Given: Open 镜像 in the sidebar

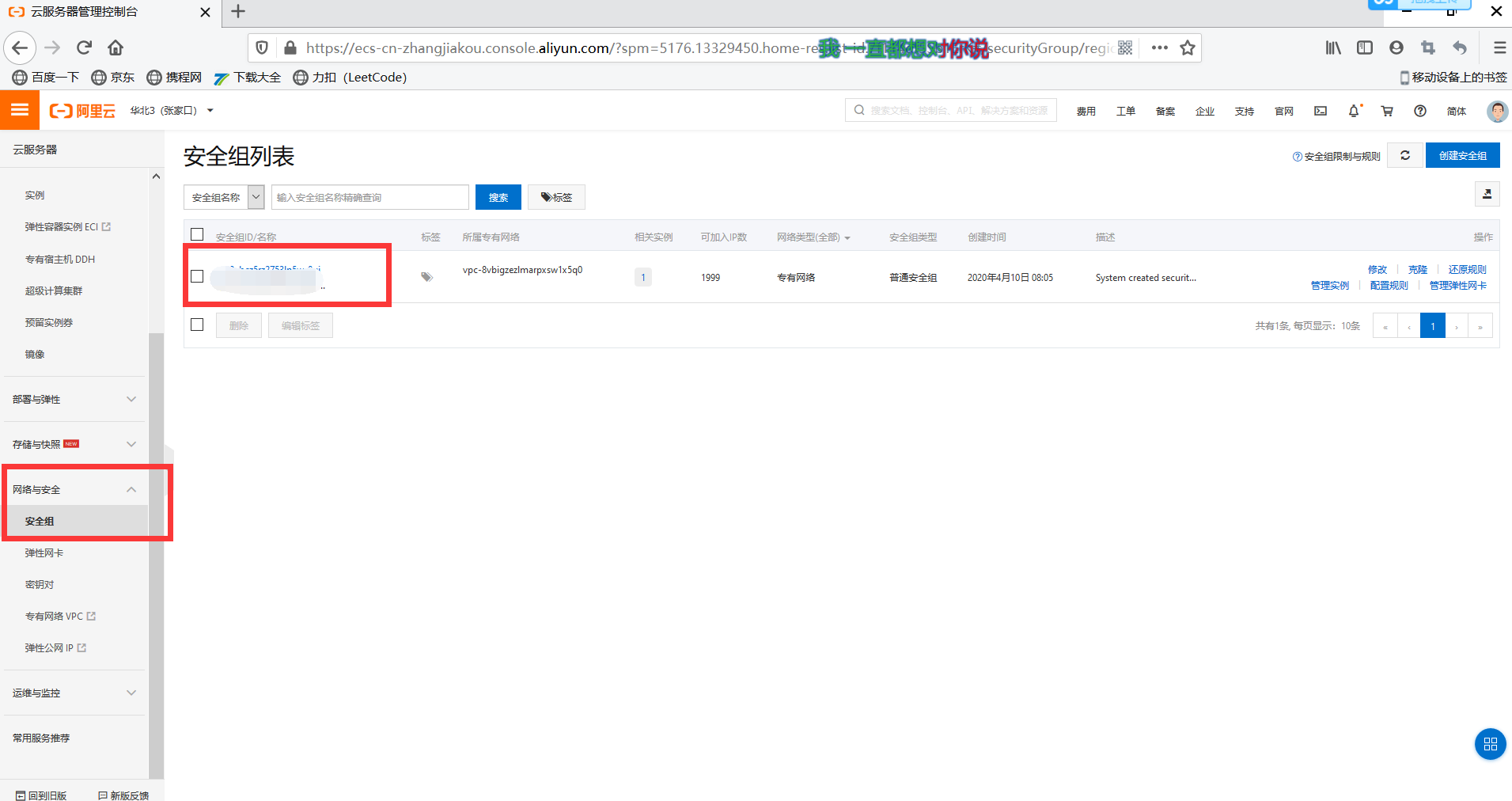Looking at the screenshot, I should 35,354.
